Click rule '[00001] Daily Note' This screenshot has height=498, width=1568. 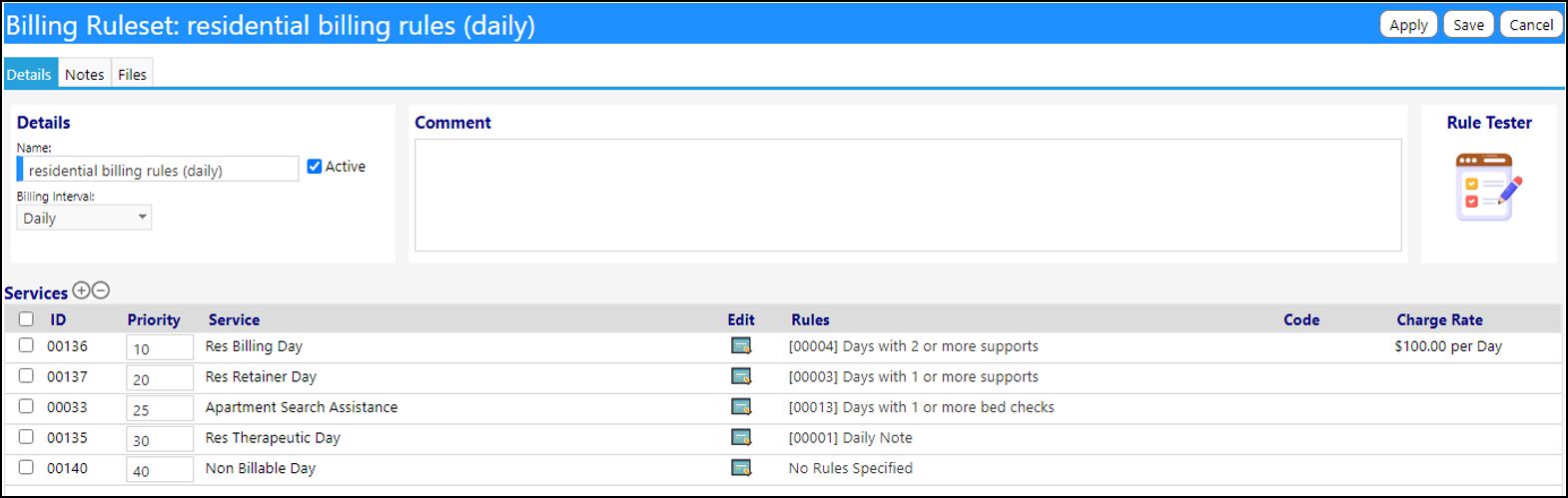click(x=850, y=437)
